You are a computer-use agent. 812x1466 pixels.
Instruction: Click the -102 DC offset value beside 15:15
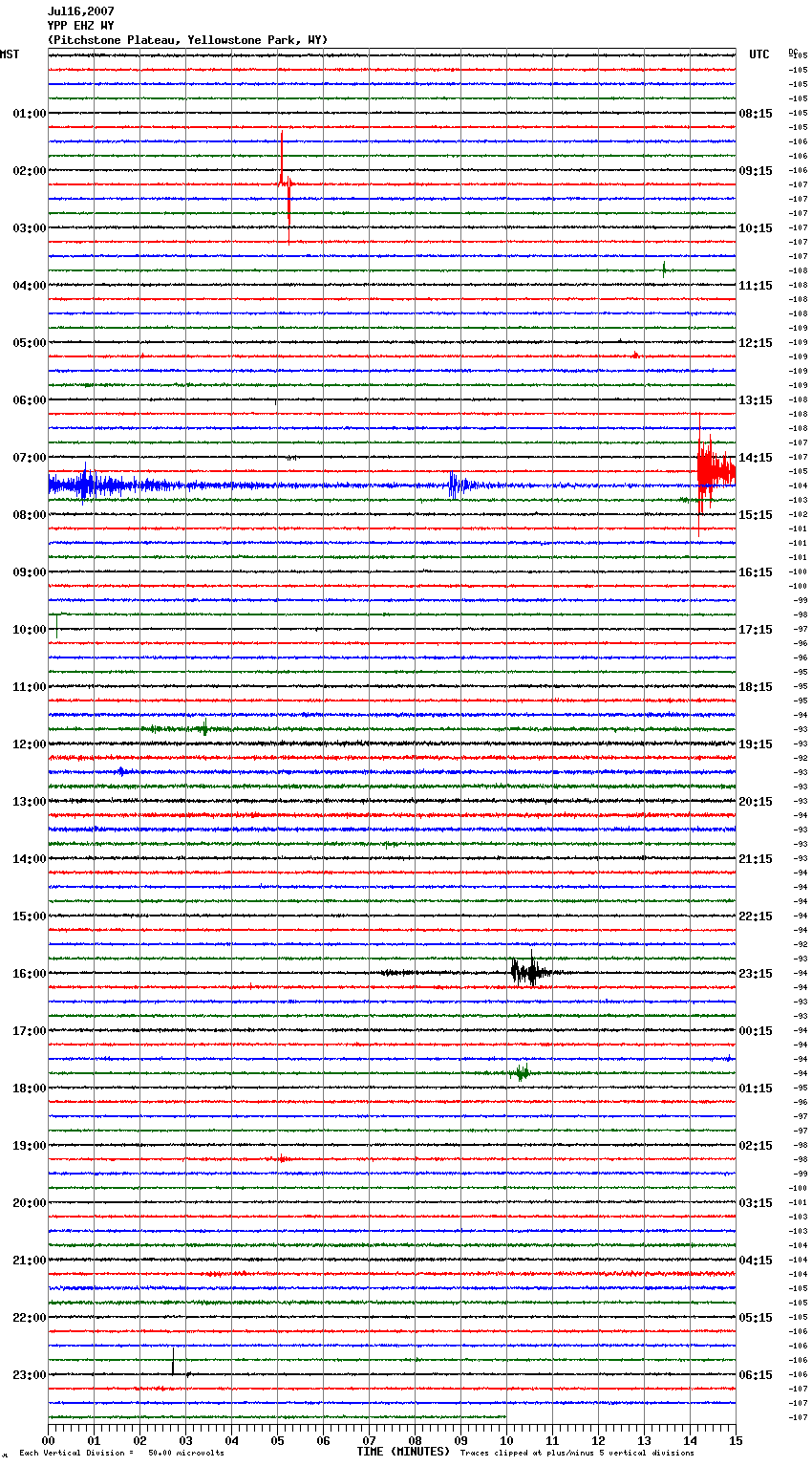(x=799, y=514)
